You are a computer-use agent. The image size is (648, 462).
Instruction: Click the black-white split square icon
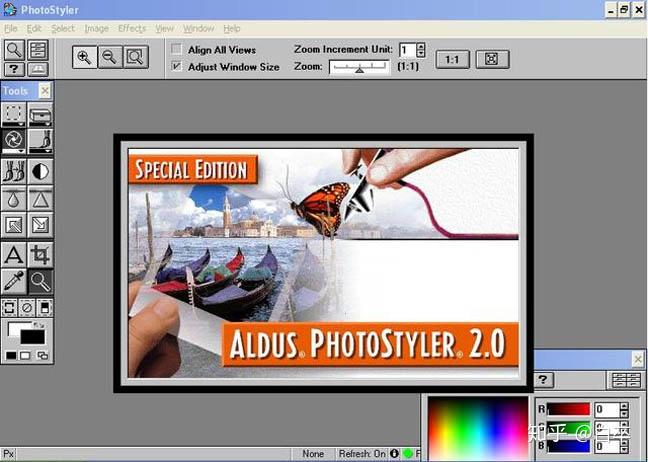[45, 308]
